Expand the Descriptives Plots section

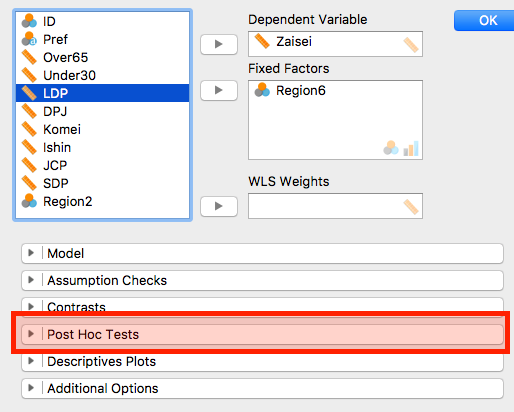(x=262, y=361)
